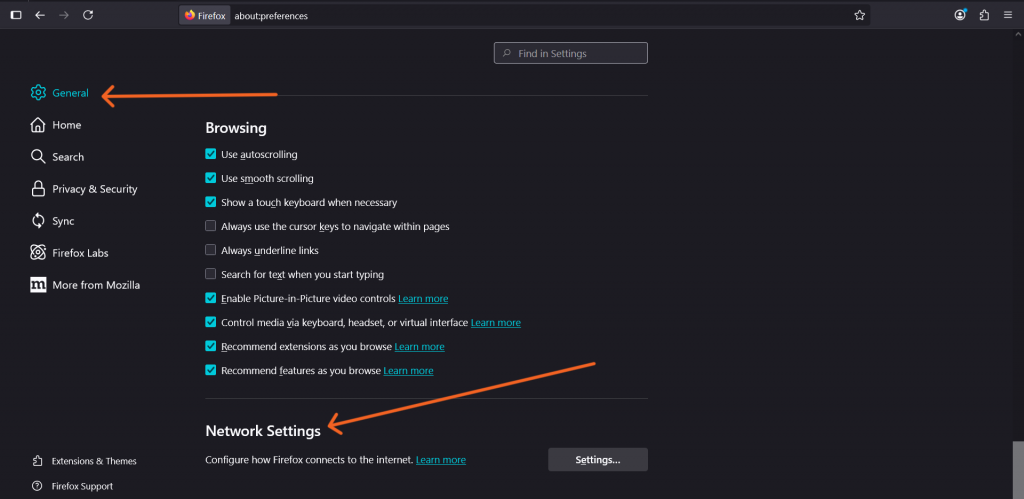Check Search for text when you start typing
The image size is (1024, 499).
tap(211, 274)
